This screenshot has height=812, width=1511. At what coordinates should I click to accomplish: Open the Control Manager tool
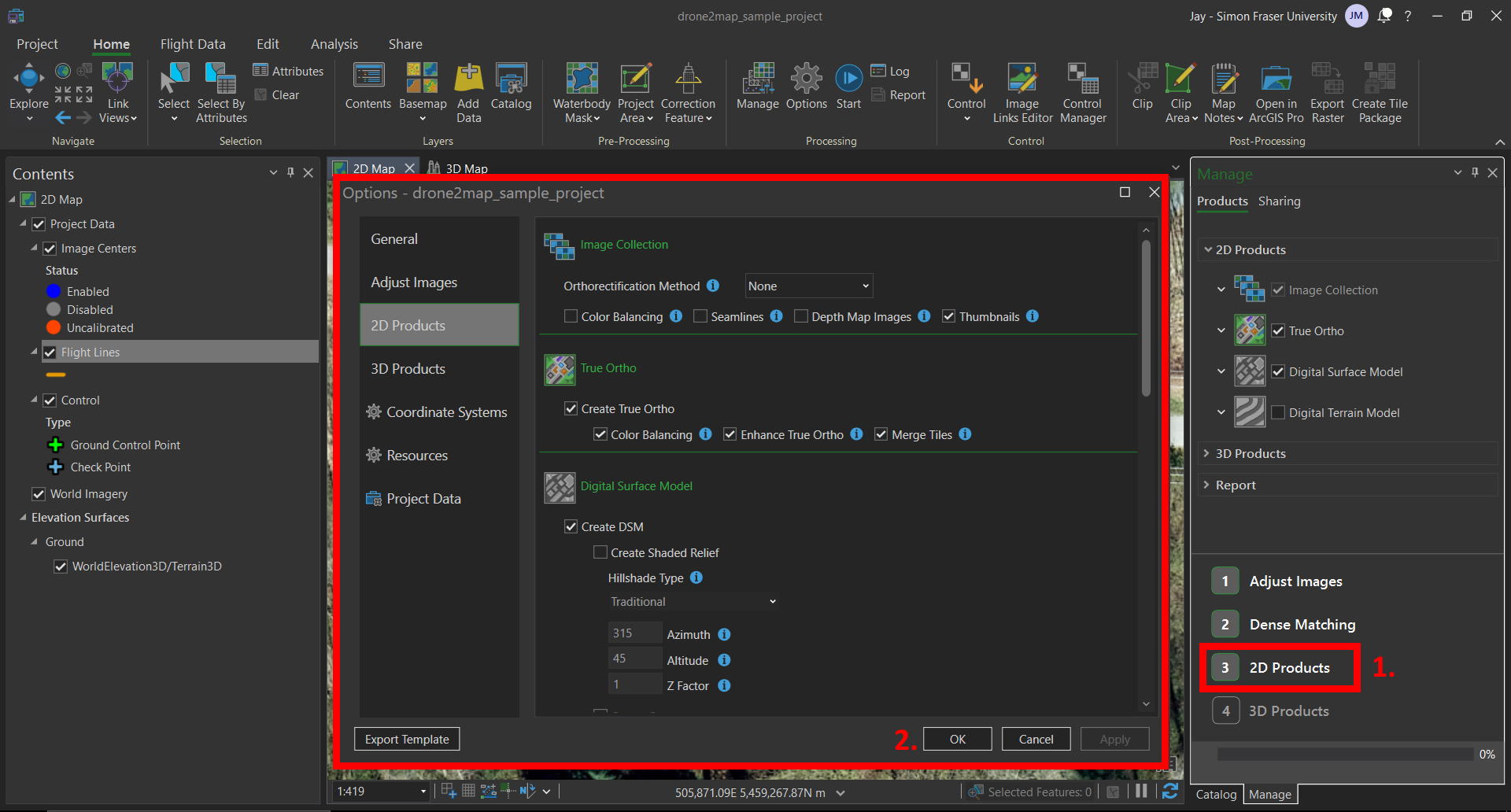[x=1083, y=80]
